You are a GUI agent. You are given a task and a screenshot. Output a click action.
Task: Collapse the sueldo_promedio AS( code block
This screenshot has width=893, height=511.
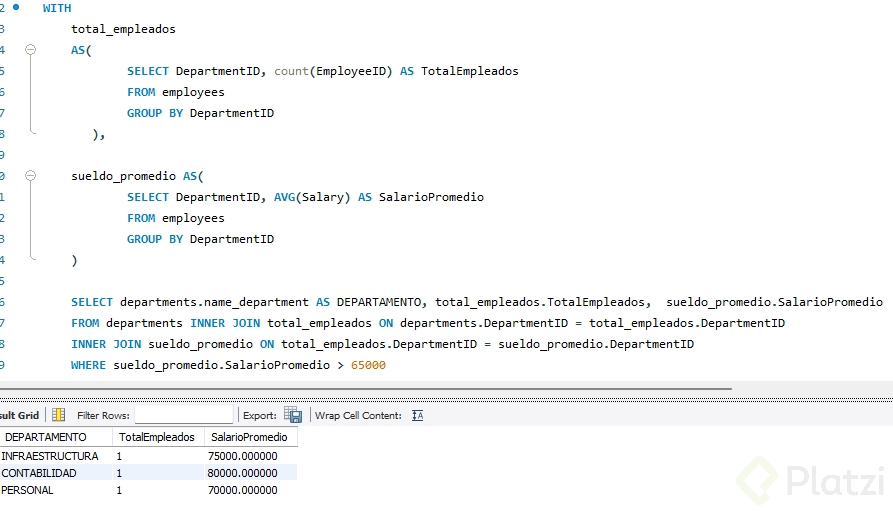point(31,176)
